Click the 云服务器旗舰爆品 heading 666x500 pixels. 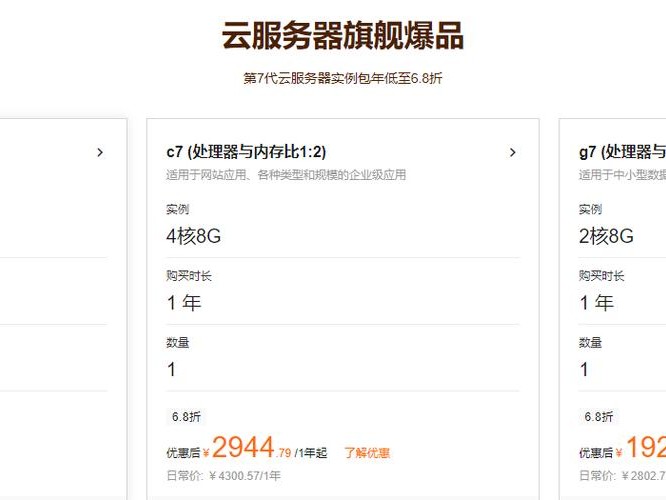342,36
